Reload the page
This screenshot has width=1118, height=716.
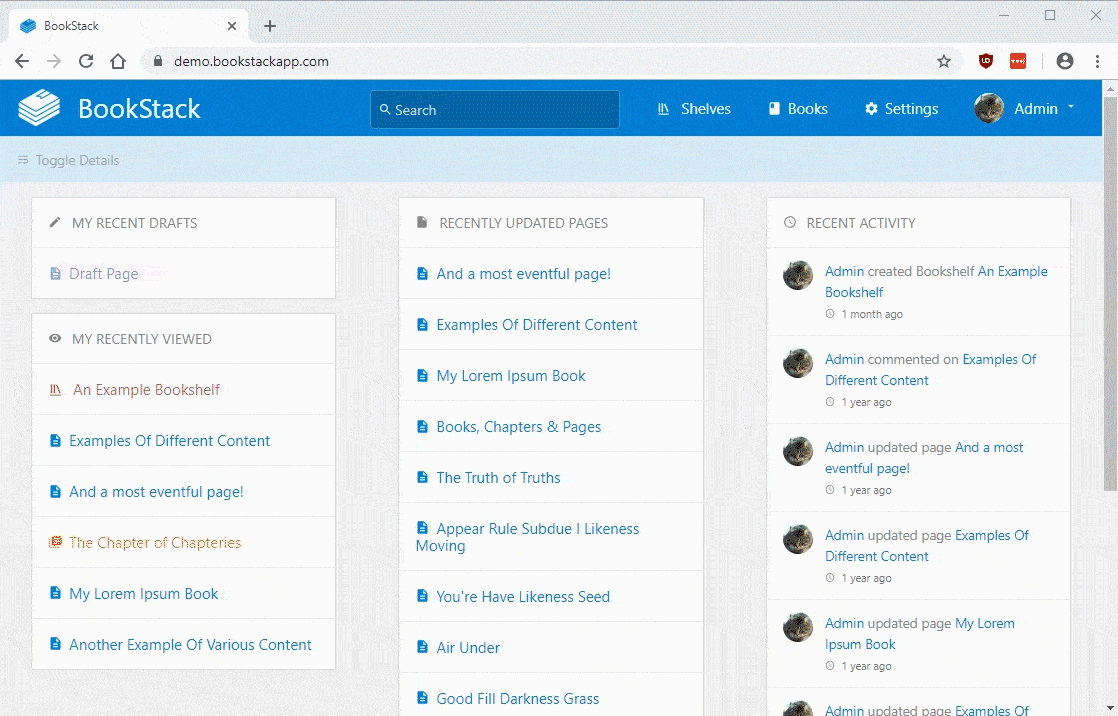[x=86, y=61]
